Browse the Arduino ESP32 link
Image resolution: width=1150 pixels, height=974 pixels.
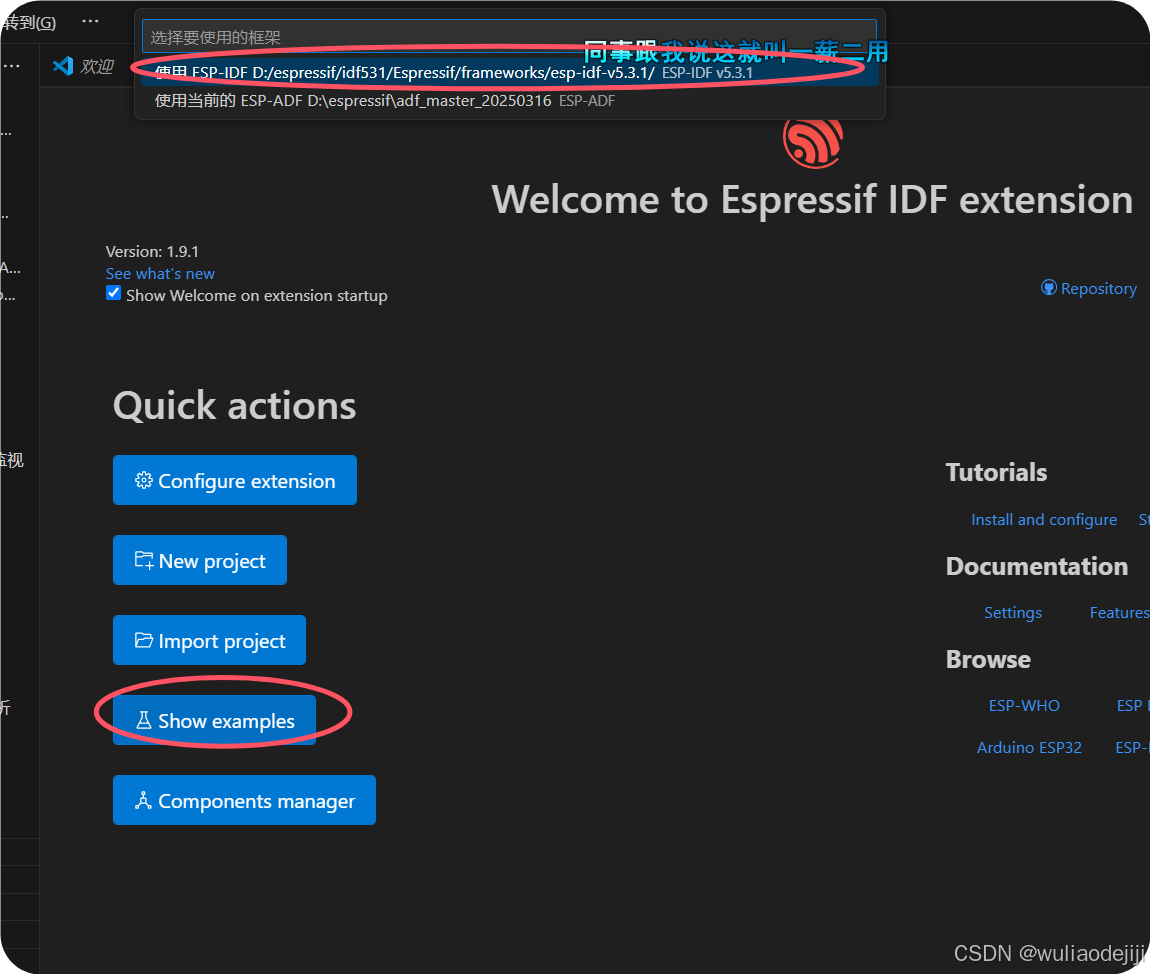click(1029, 747)
